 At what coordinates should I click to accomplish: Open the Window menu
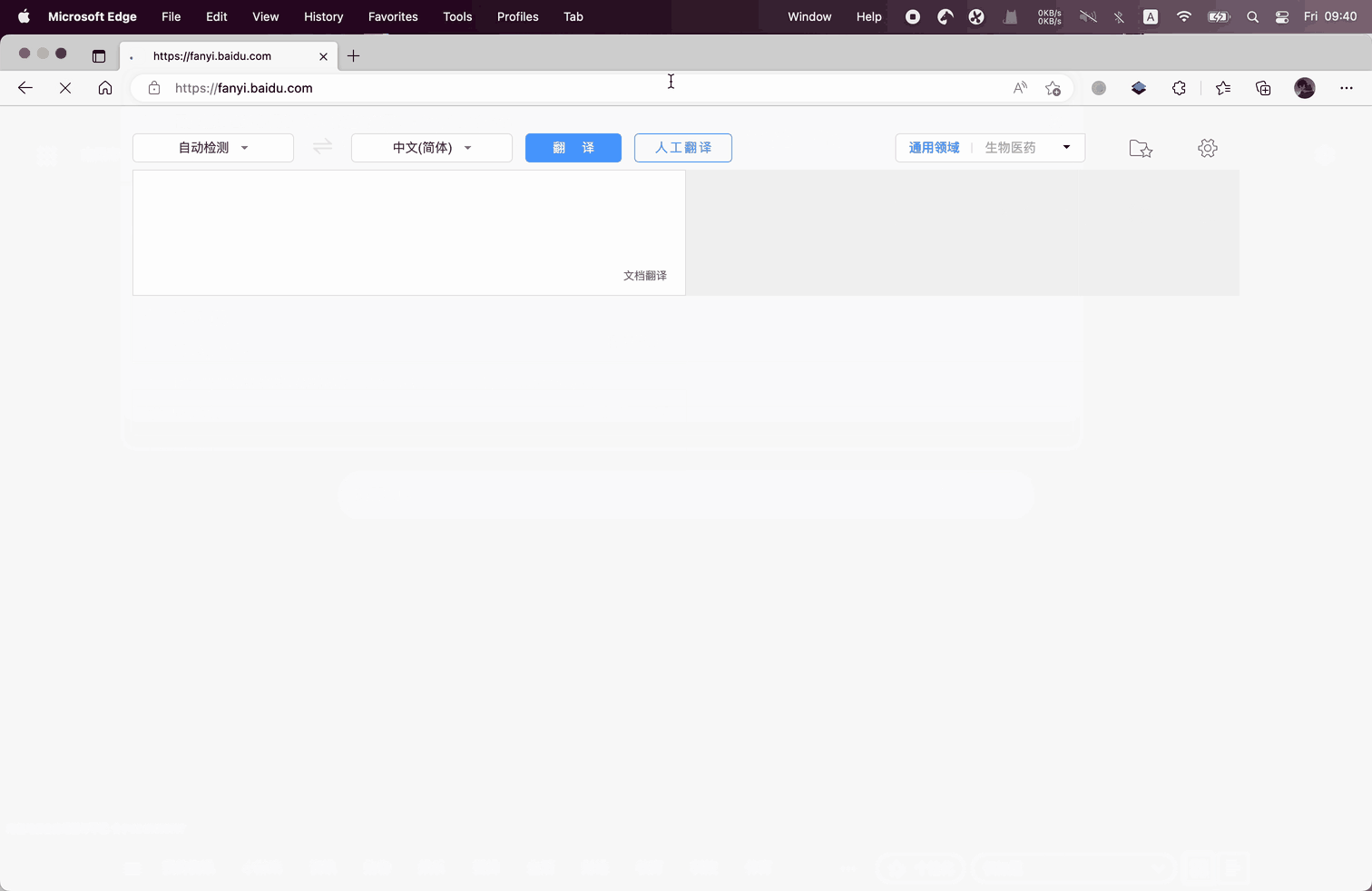point(809,16)
